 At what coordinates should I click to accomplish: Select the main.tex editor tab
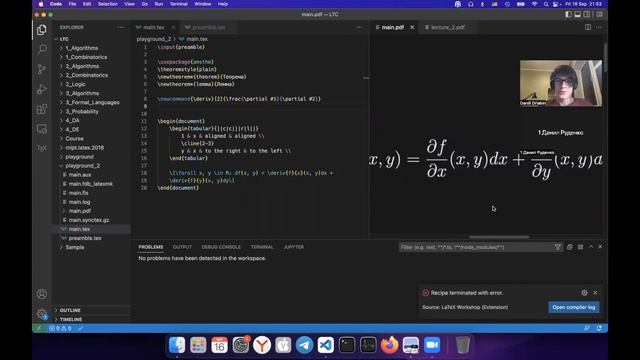coord(154,27)
